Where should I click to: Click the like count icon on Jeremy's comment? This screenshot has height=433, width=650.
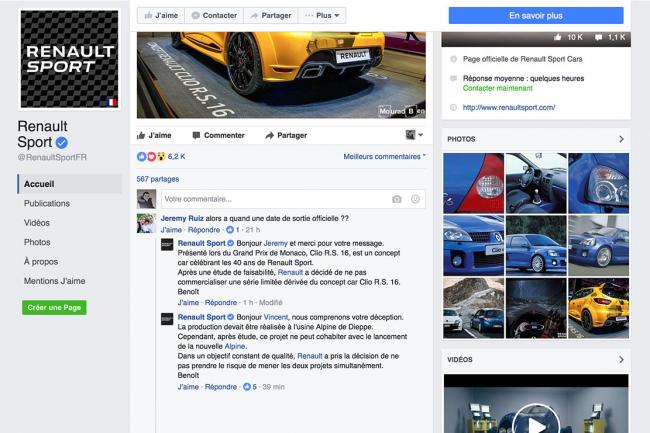[230, 230]
